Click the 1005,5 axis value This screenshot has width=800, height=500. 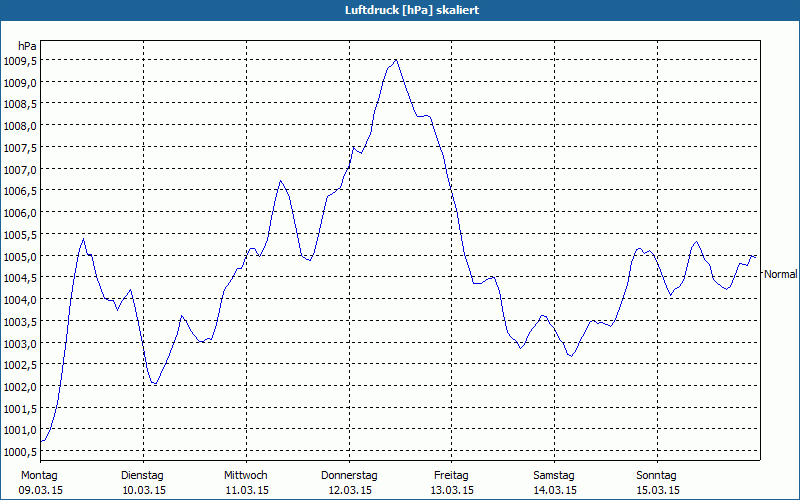pos(20,235)
